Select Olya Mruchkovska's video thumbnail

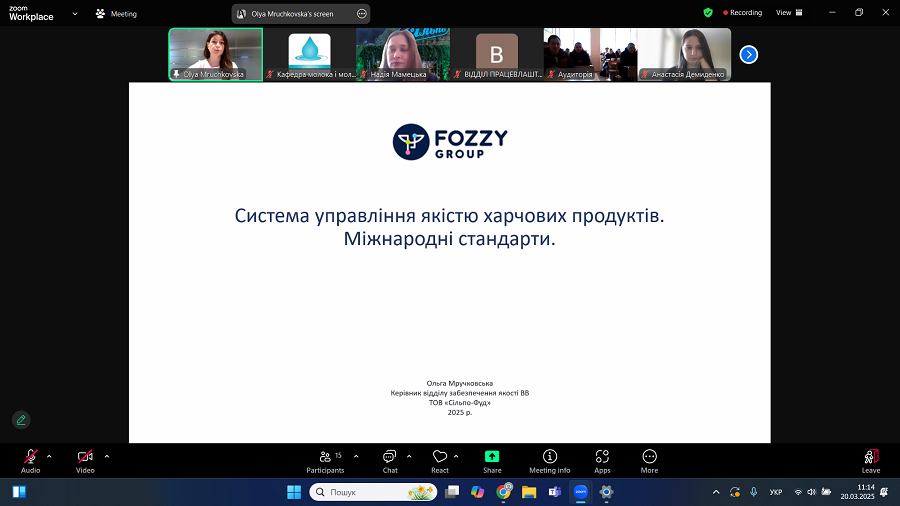[216, 55]
